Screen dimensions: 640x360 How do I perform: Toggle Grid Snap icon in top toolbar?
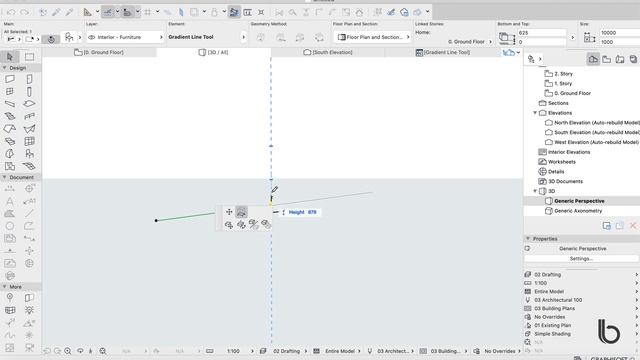click(148, 12)
